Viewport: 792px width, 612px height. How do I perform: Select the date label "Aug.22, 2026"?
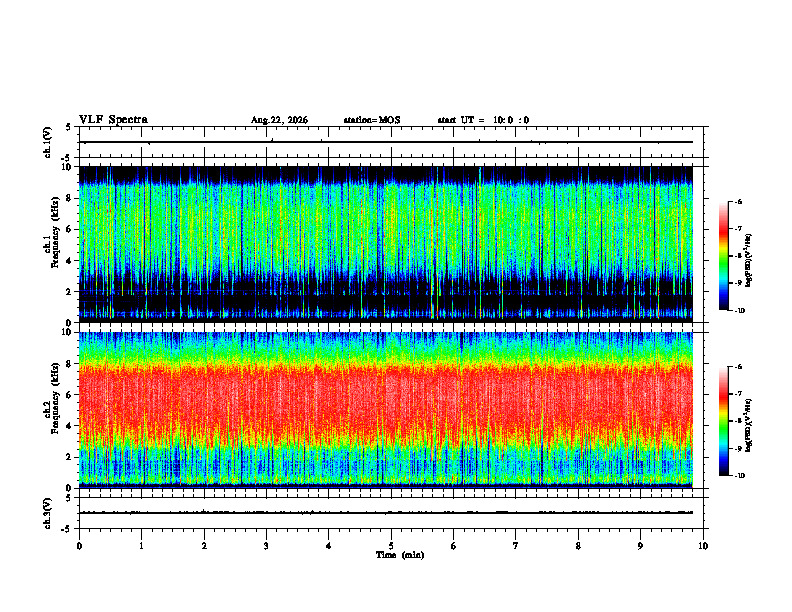coord(279,120)
